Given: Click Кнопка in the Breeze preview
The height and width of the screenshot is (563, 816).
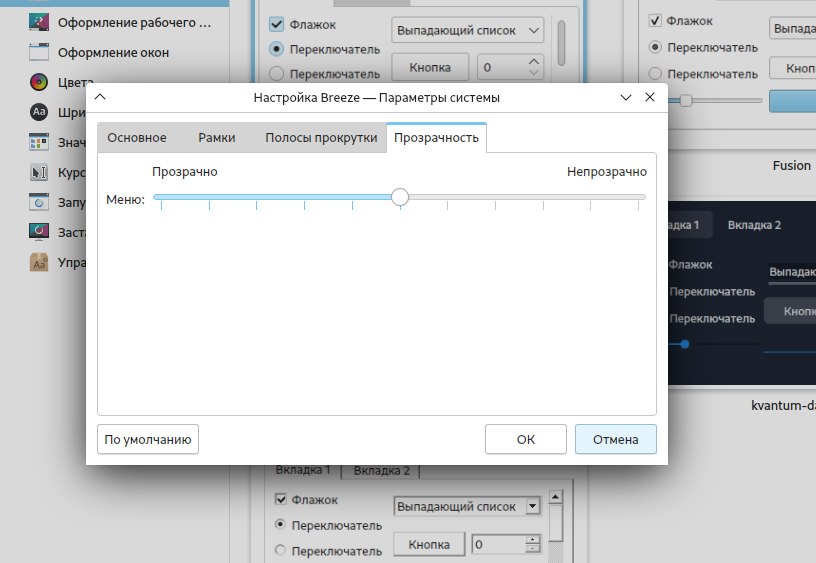Looking at the screenshot, I should 430,68.
